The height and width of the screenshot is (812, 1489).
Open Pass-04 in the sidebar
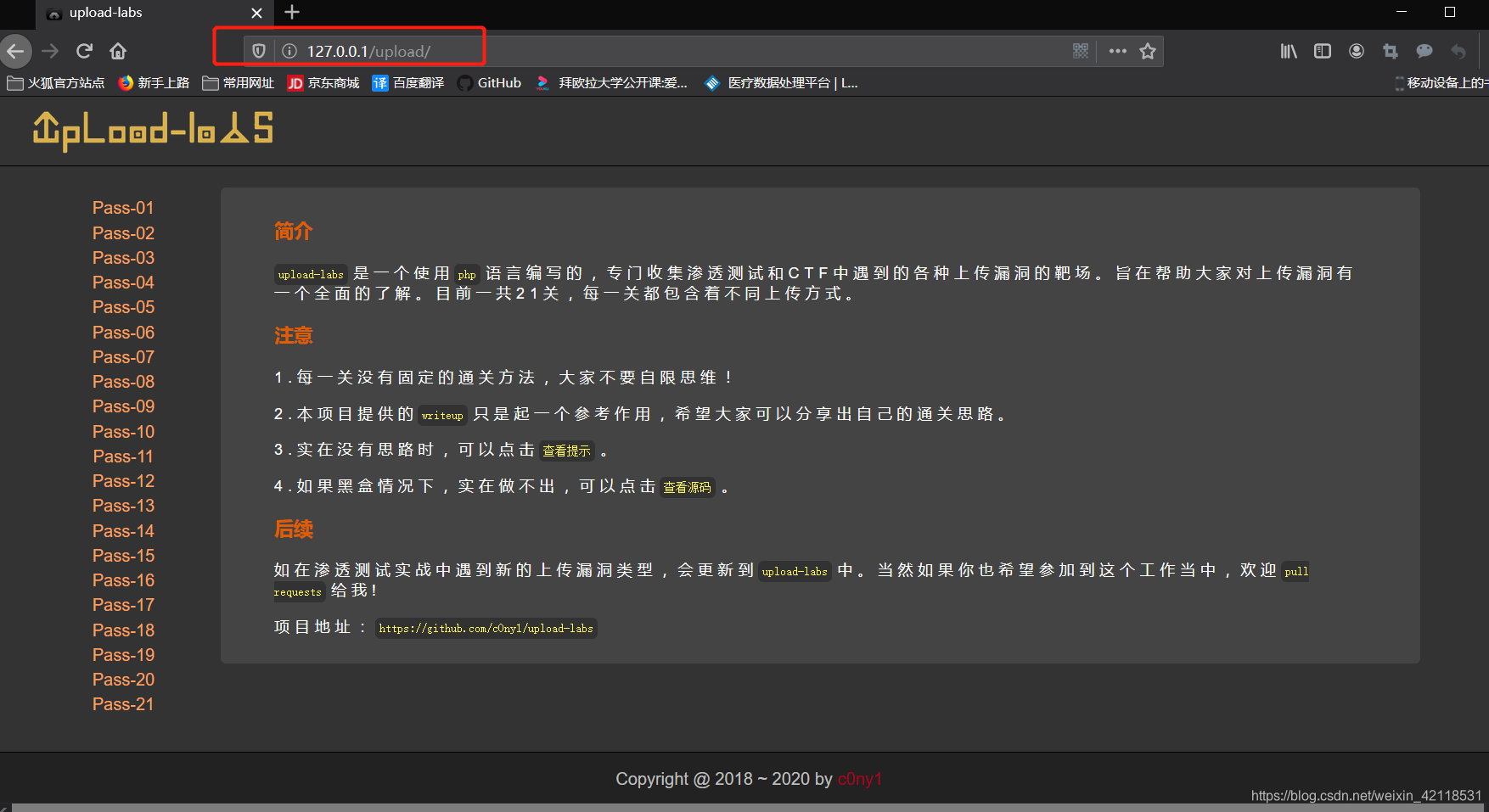click(x=123, y=283)
